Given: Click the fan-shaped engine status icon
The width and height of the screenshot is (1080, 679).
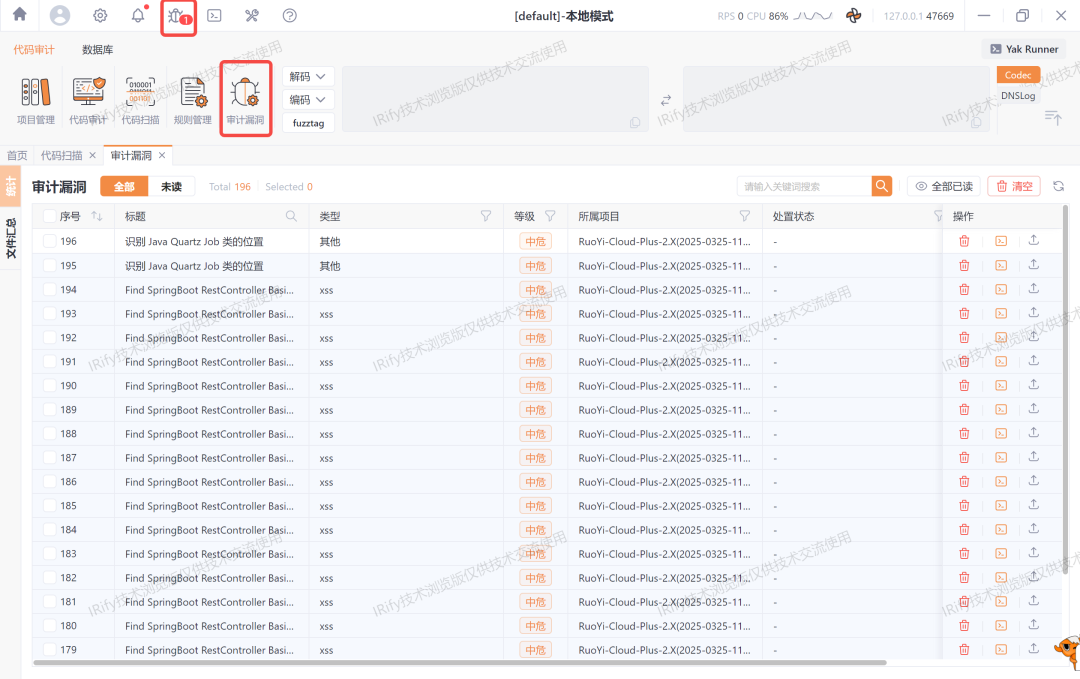Looking at the screenshot, I should coord(853,16).
